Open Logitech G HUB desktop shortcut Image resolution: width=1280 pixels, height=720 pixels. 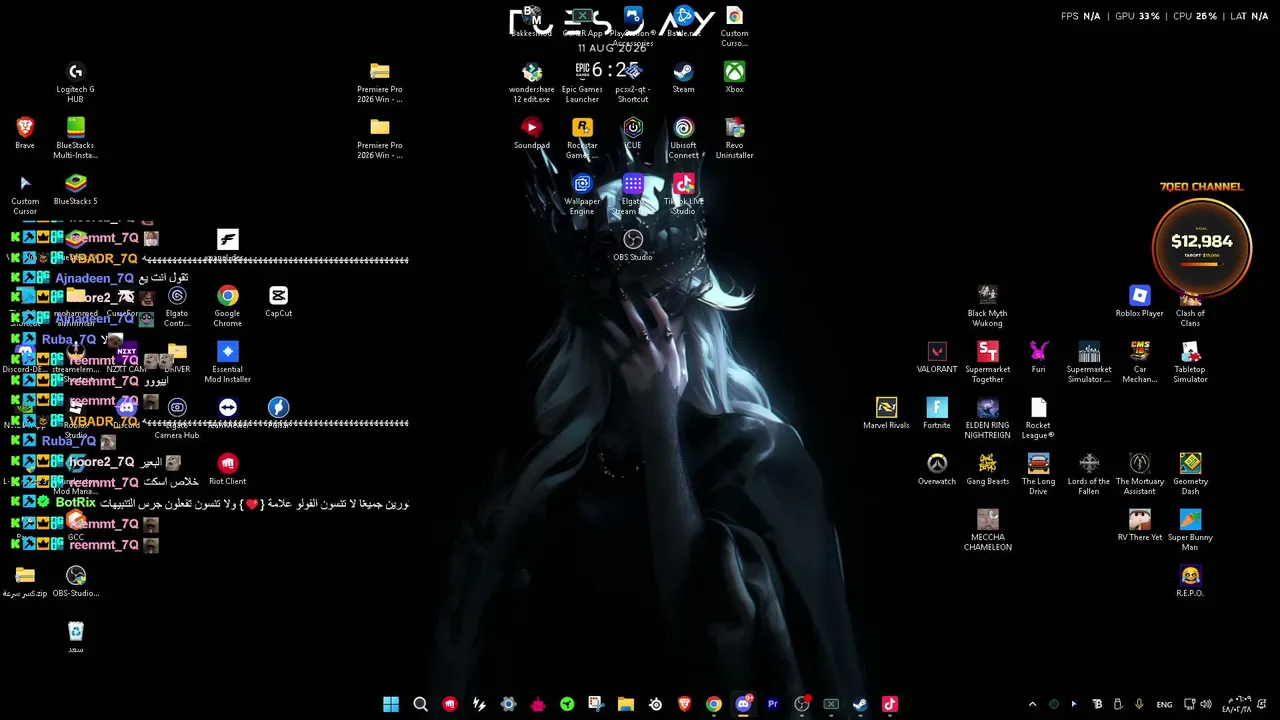(x=75, y=81)
